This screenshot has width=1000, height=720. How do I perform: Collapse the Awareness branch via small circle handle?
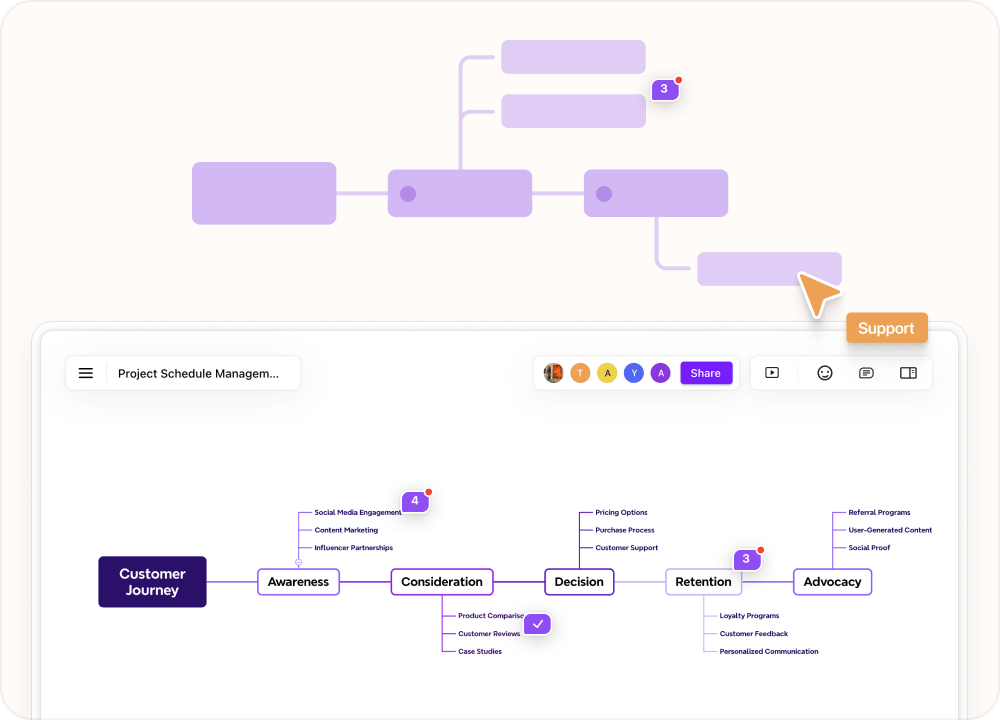tap(298, 563)
